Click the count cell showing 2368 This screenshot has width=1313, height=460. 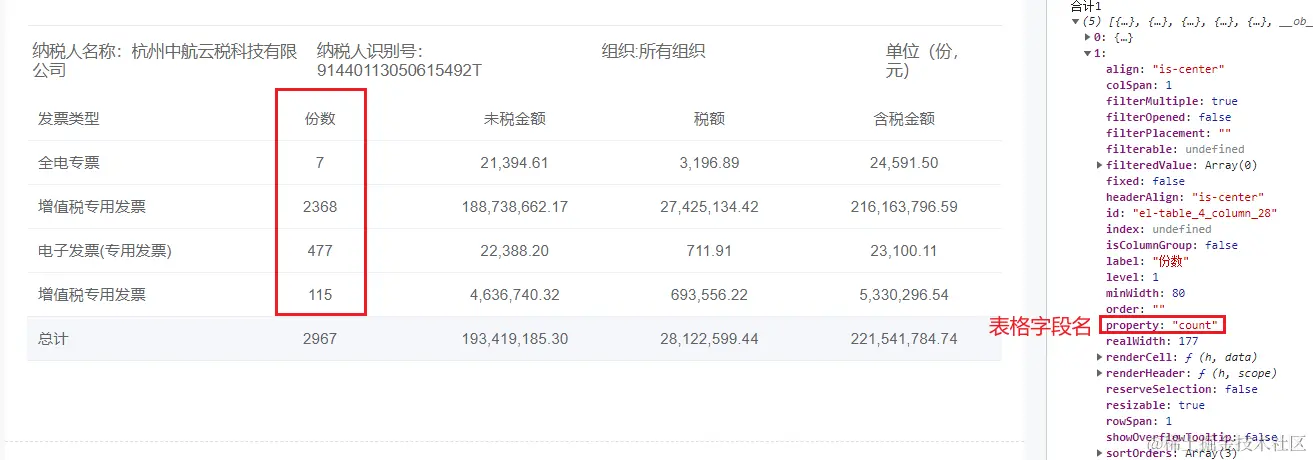(x=320, y=207)
